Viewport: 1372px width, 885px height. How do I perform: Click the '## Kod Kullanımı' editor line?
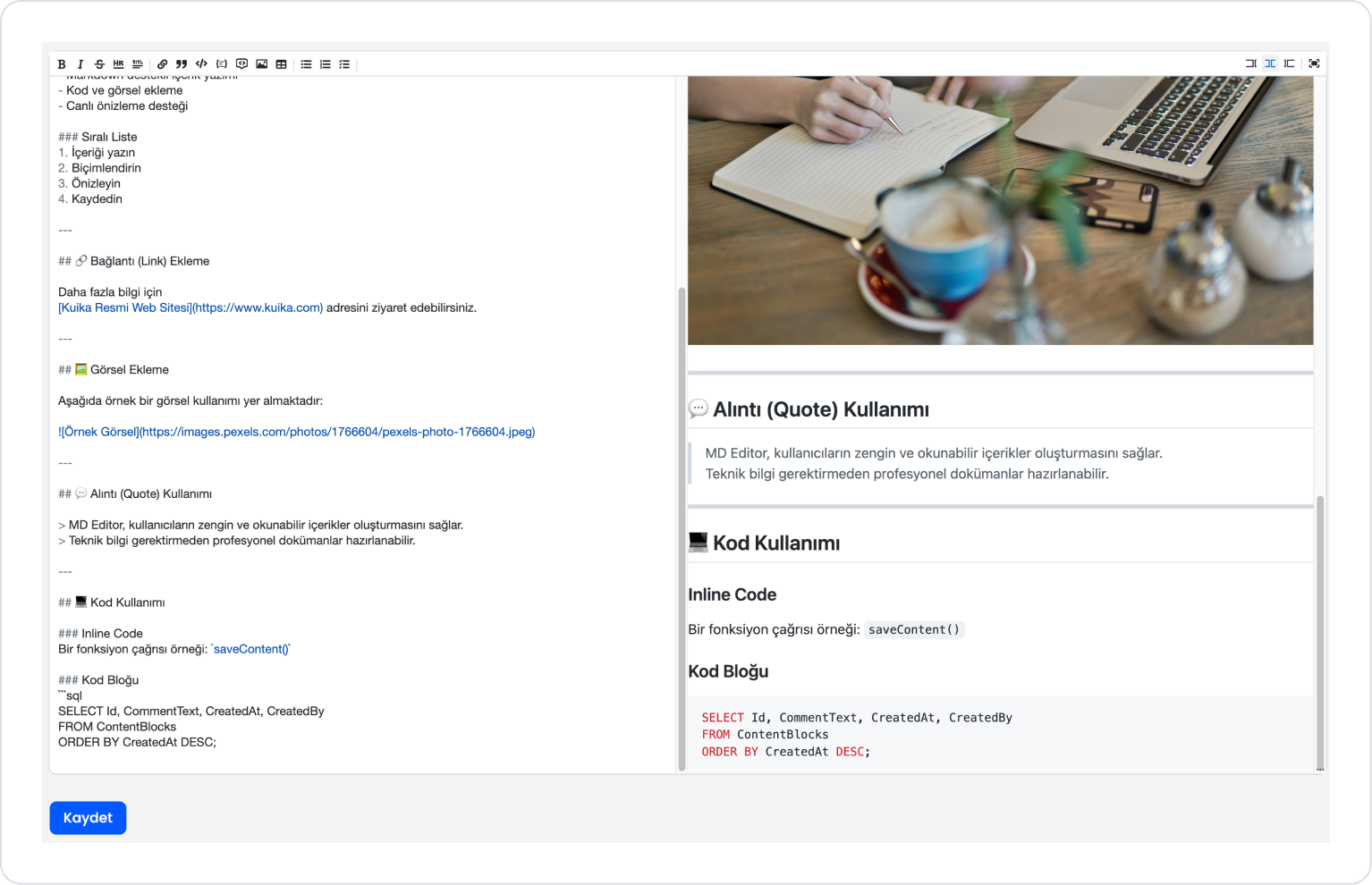112,603
